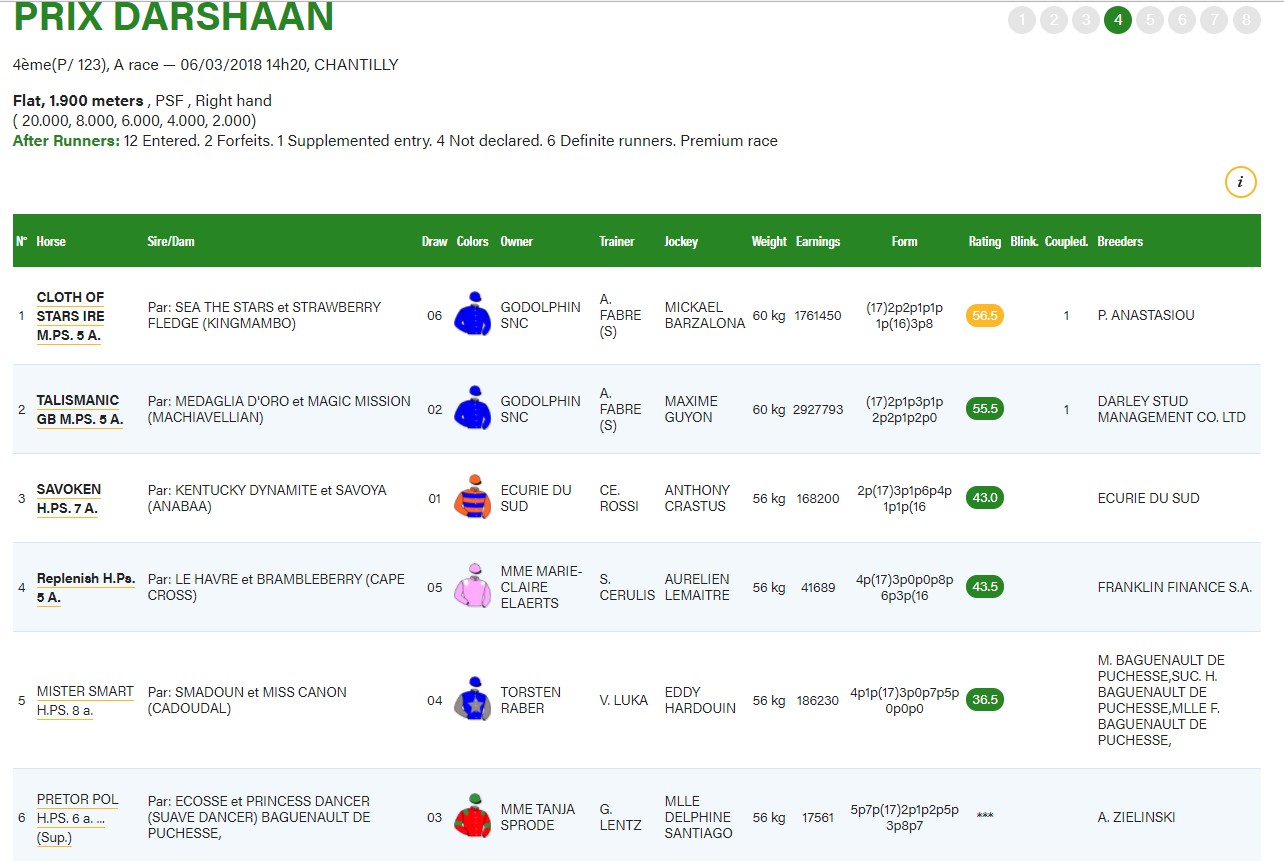Select race number 8
Screen dimensions: 1284x861
(1246, 20)
